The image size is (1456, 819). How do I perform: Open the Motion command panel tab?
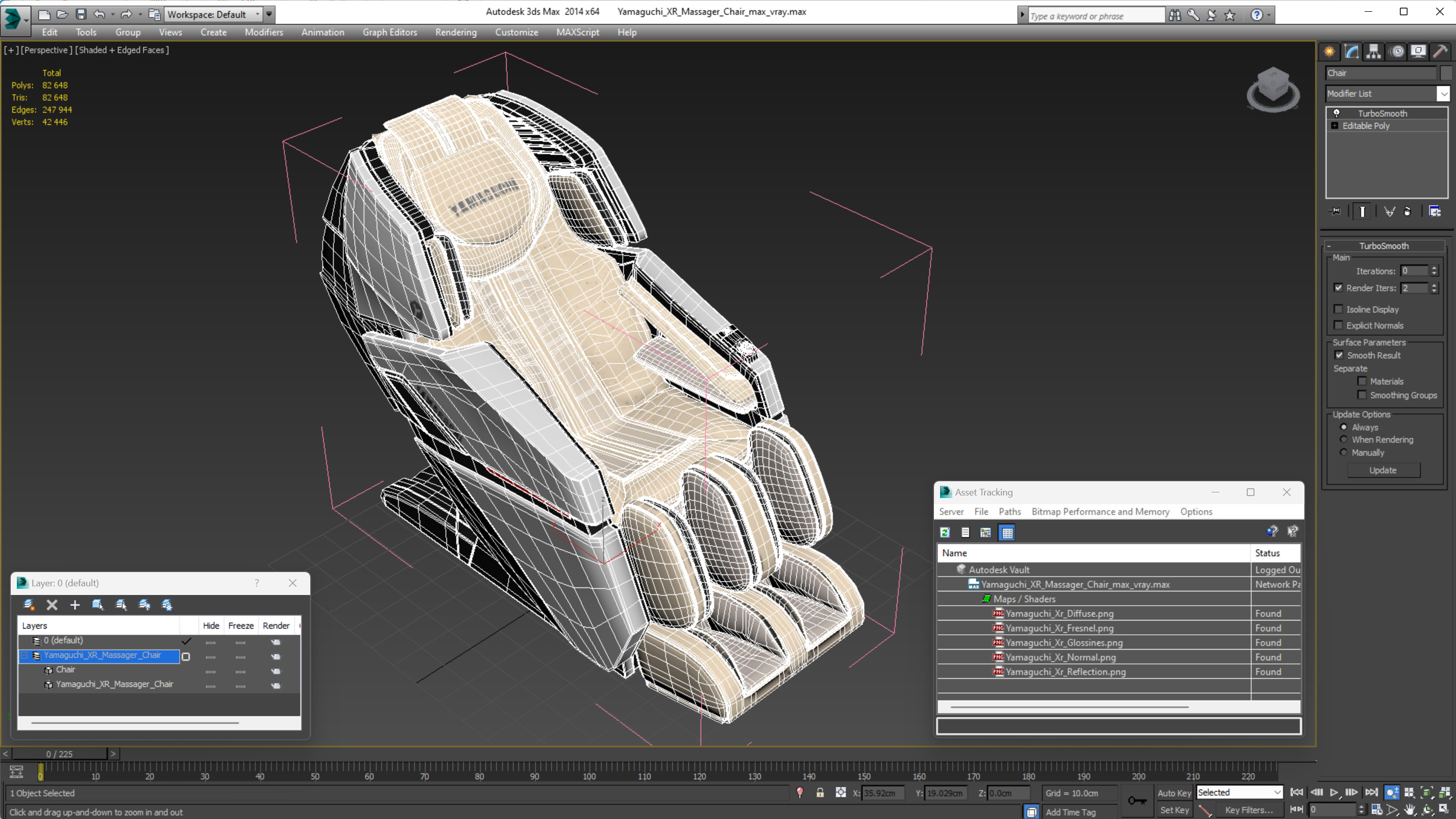1397,52
